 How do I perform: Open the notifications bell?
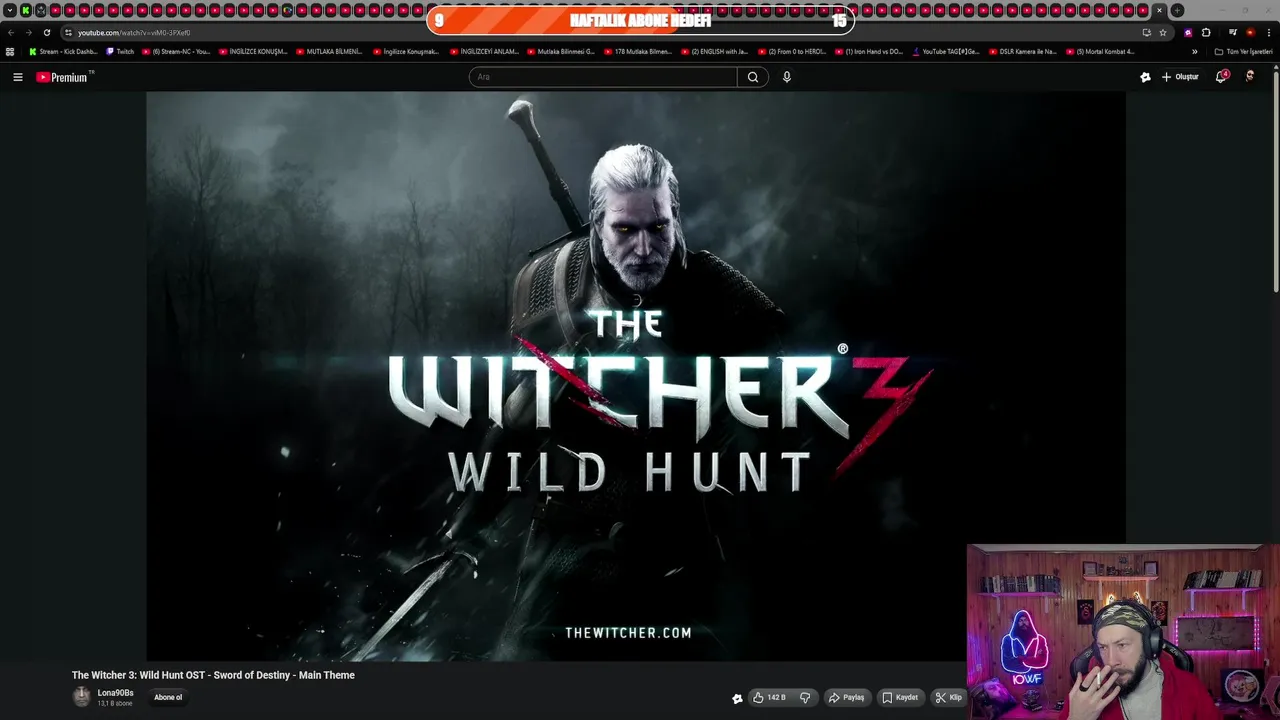tap(1221, 77)
